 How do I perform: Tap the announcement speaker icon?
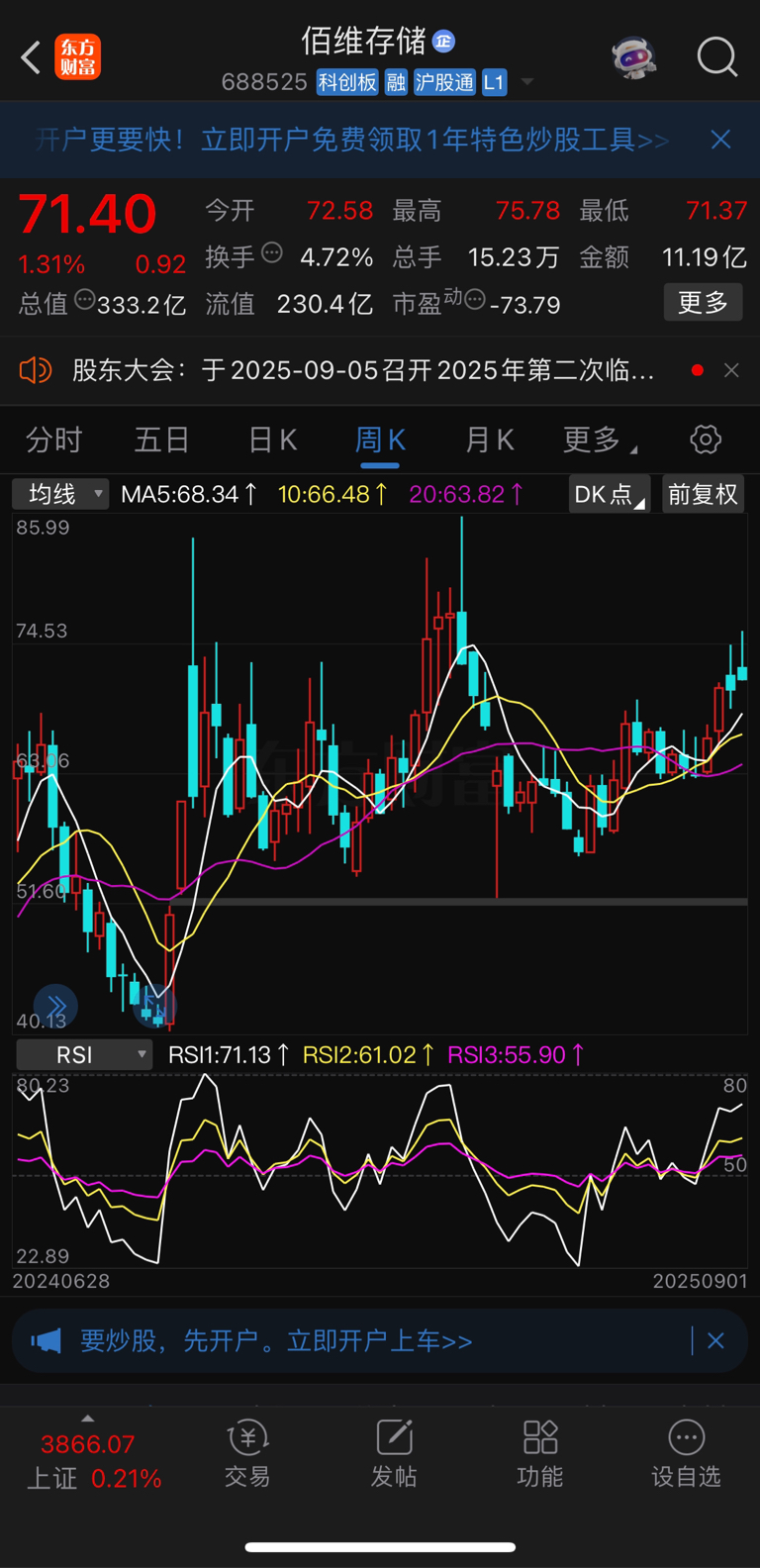35,370
